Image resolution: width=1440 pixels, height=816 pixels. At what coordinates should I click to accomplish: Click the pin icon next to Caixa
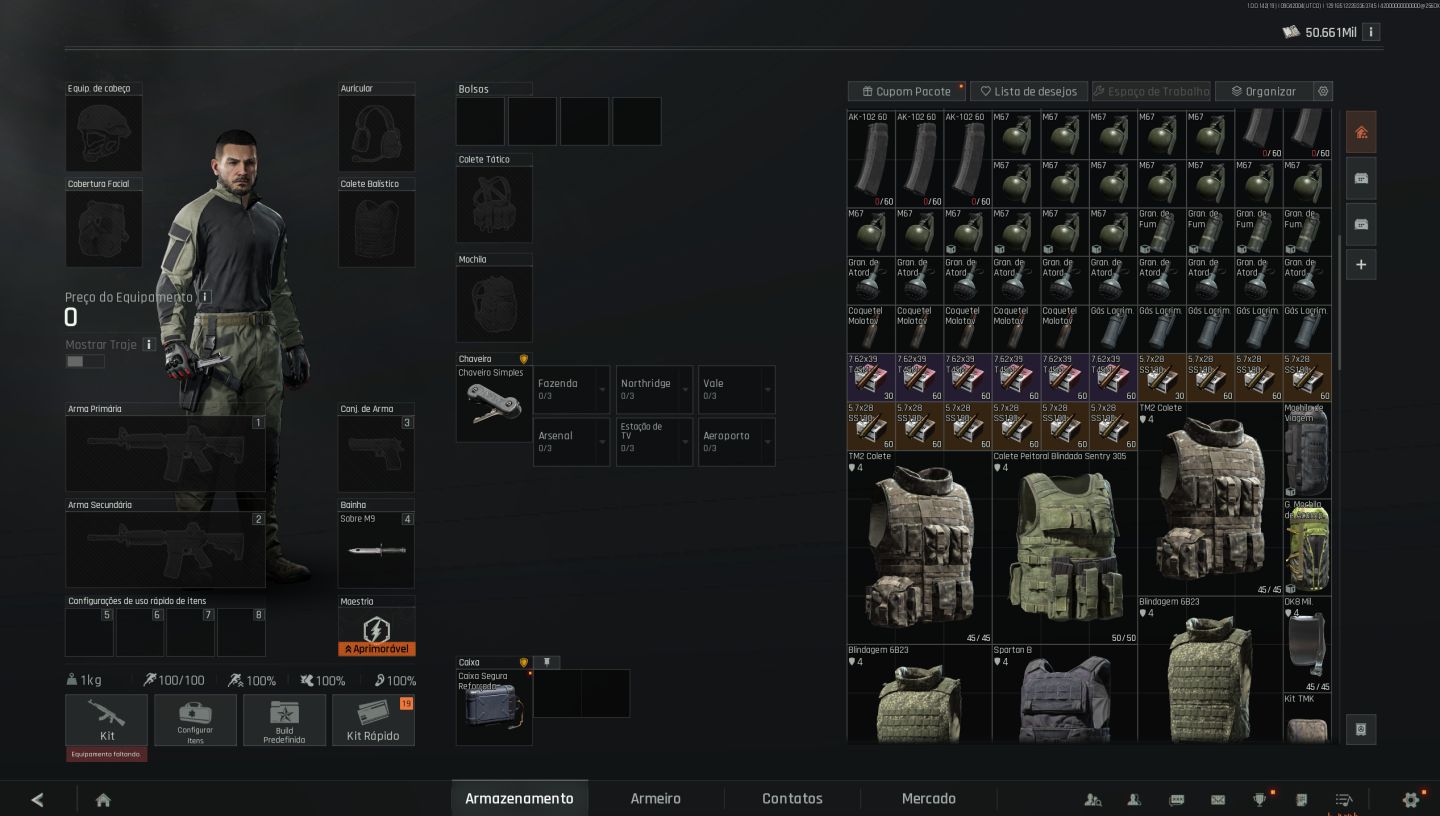pos(546,662)
